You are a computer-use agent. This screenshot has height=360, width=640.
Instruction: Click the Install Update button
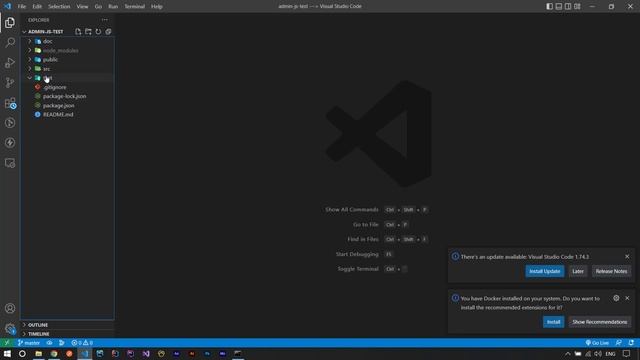point(544,271)
